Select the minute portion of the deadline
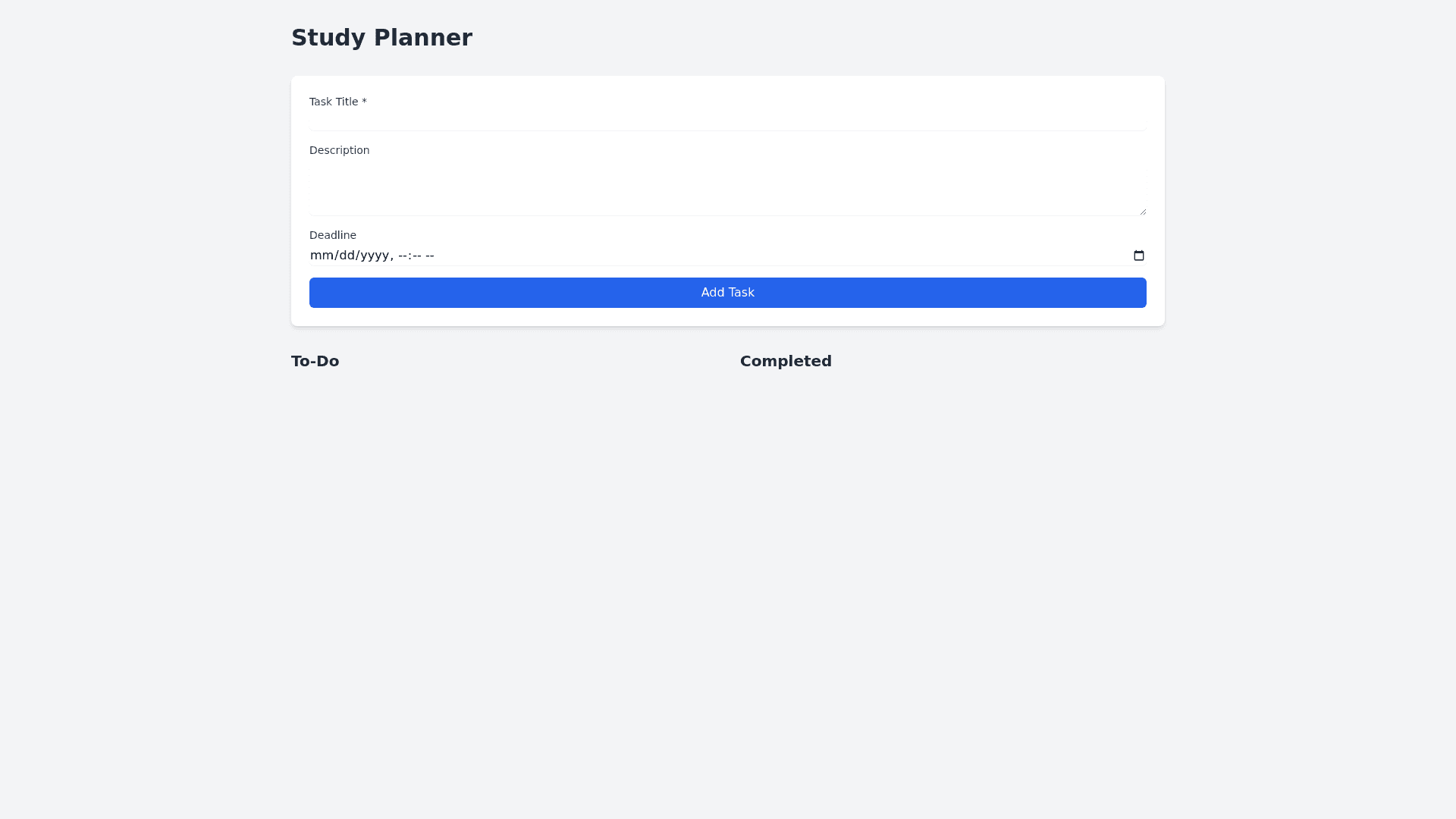Screen dimensions: 1456x819 click(x=419, y=256)
